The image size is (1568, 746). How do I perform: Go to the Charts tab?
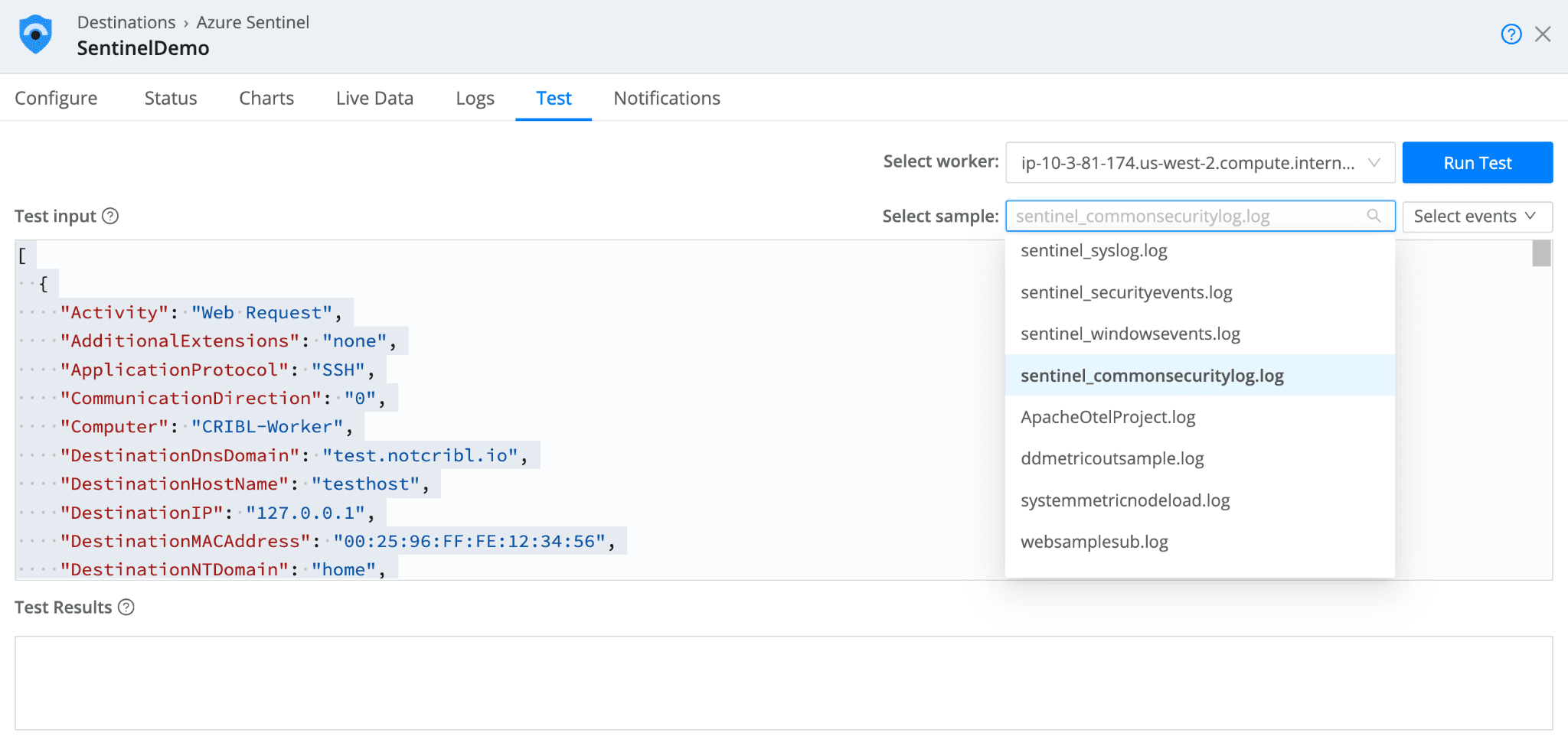point(266,99)
